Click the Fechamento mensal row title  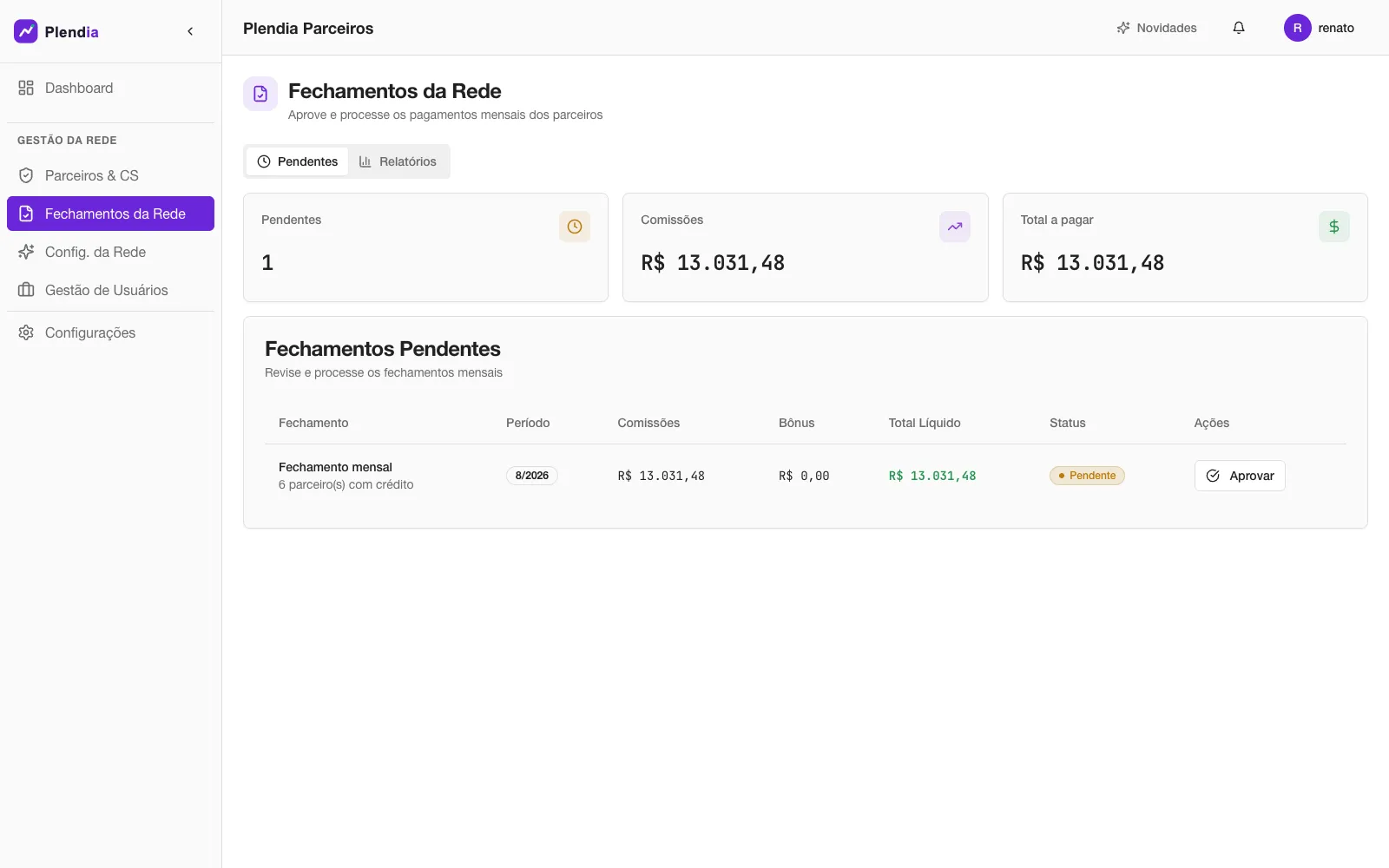335,467
